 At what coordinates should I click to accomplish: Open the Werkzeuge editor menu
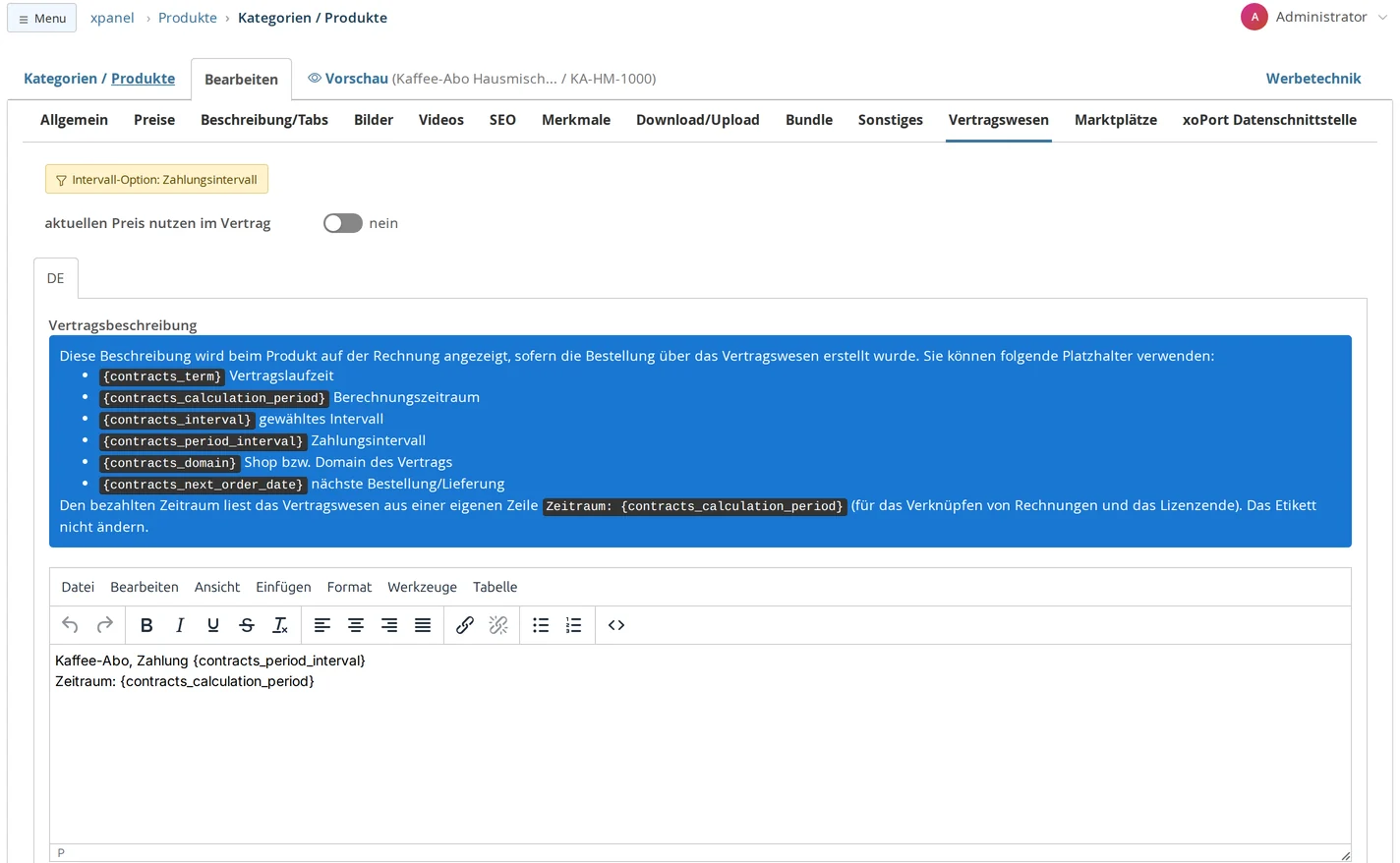(x=422, y=587)
